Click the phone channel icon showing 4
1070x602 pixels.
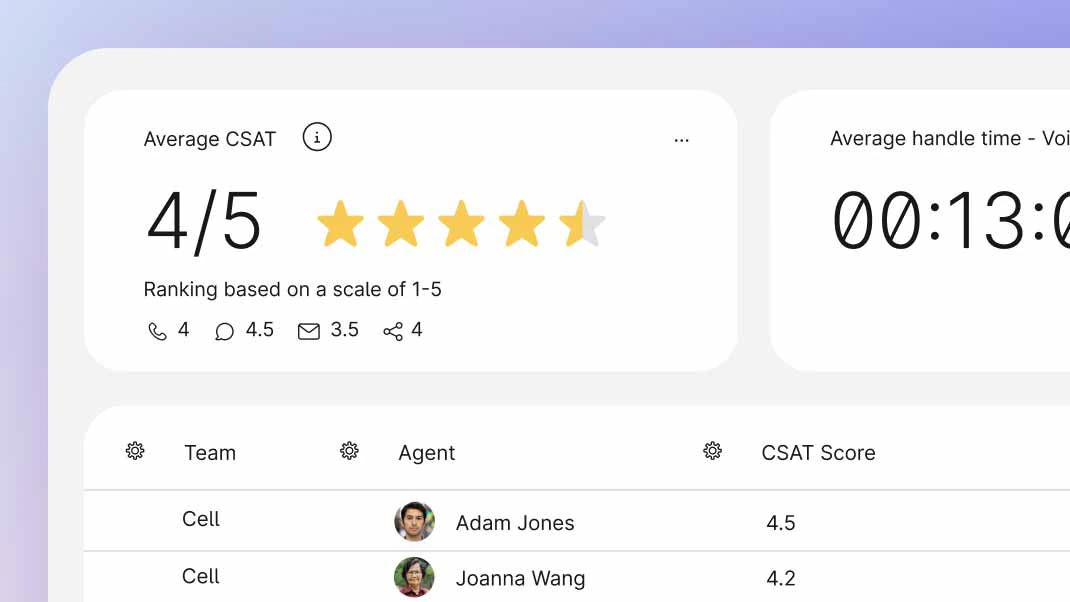tap(155, 330)
